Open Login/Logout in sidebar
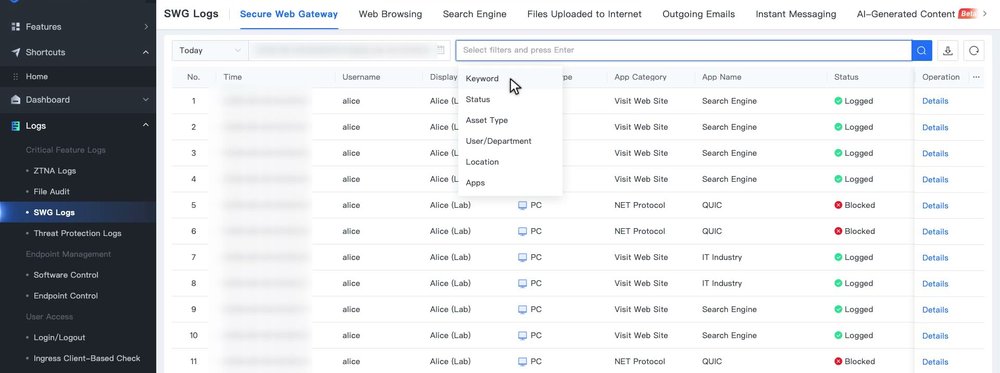1000x373 pixels. (x=59, y=338)
